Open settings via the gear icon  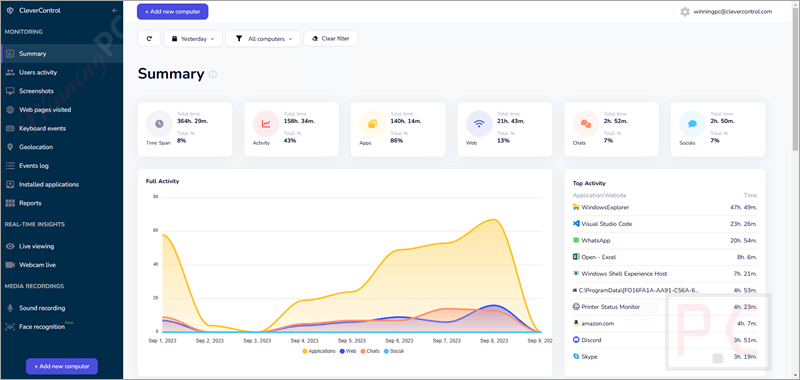coord(685,11)
